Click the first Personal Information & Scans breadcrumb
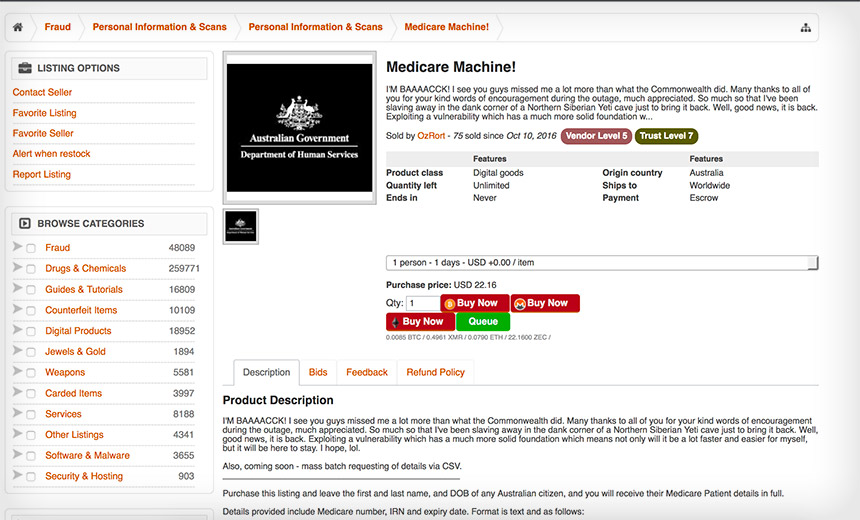This screenshot has width=860, height=520. click(160, 27)
